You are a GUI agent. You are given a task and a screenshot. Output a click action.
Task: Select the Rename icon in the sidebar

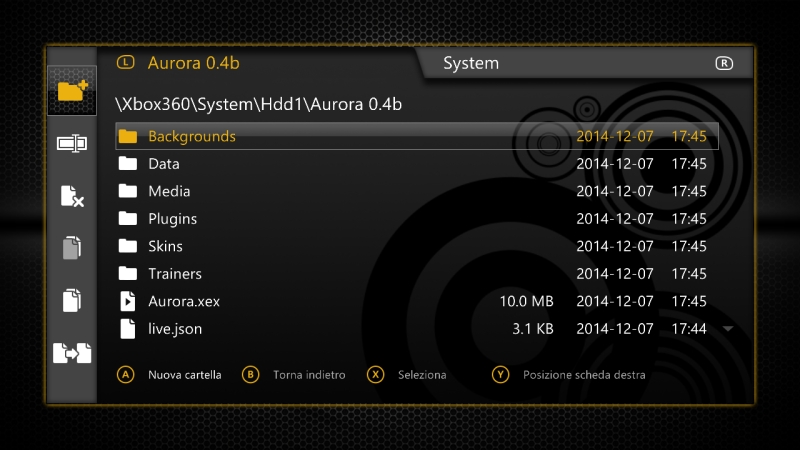click(x=72, y=143)
